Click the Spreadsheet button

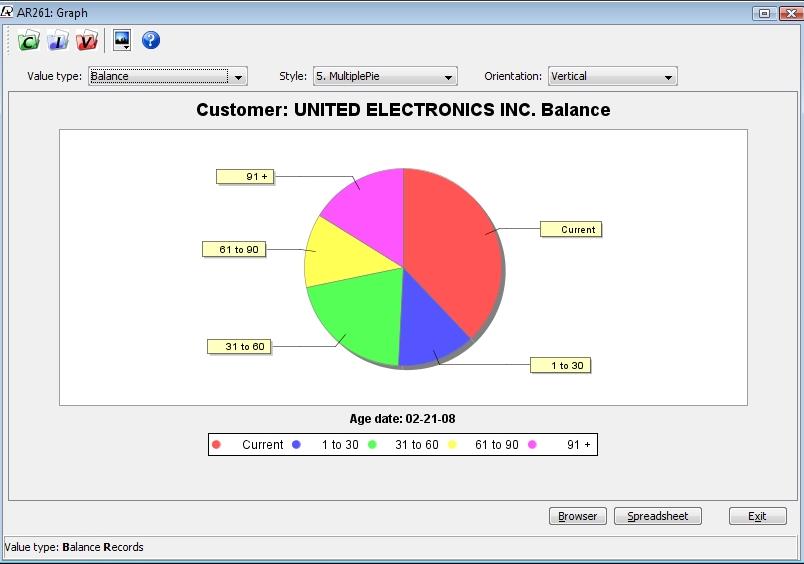[x=658, y=516]
